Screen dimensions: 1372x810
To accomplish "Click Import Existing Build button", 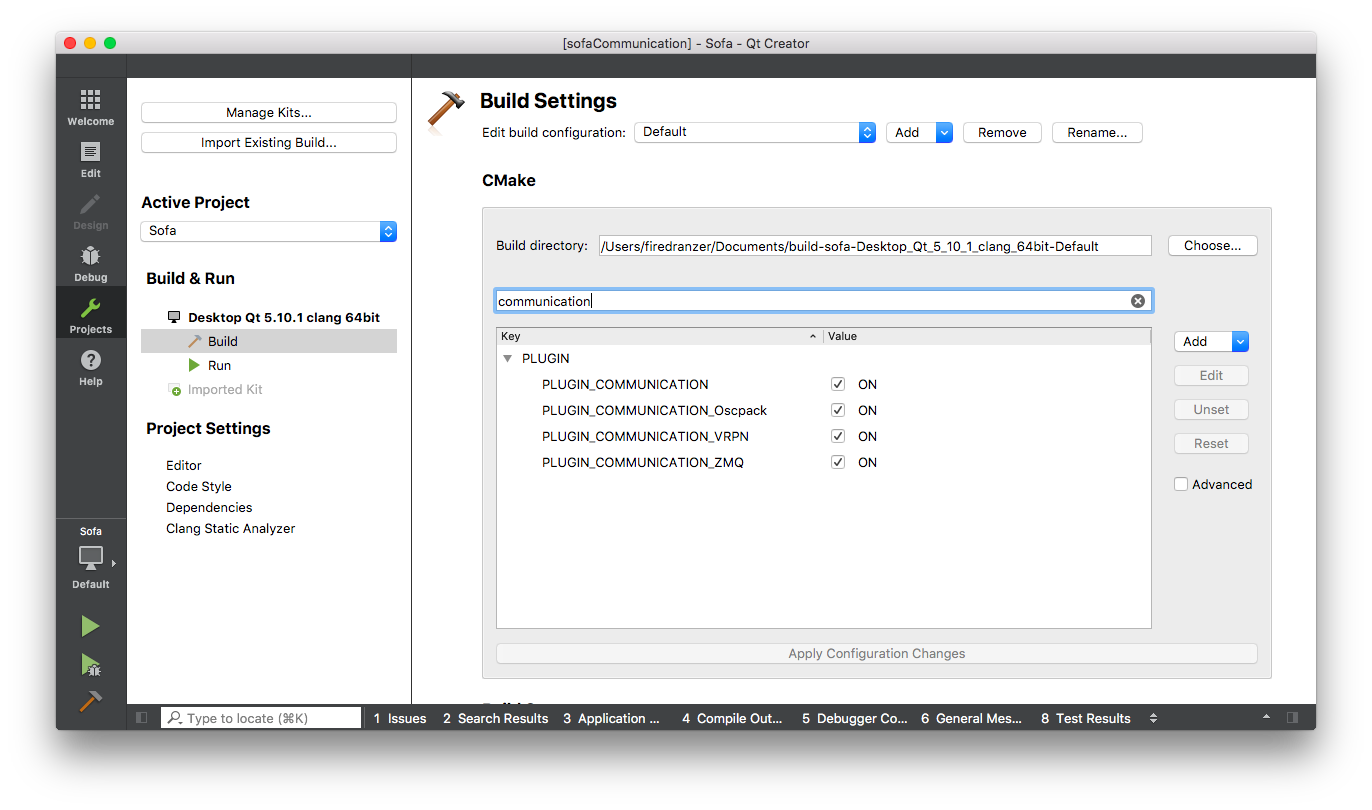I will click(269, 143).
